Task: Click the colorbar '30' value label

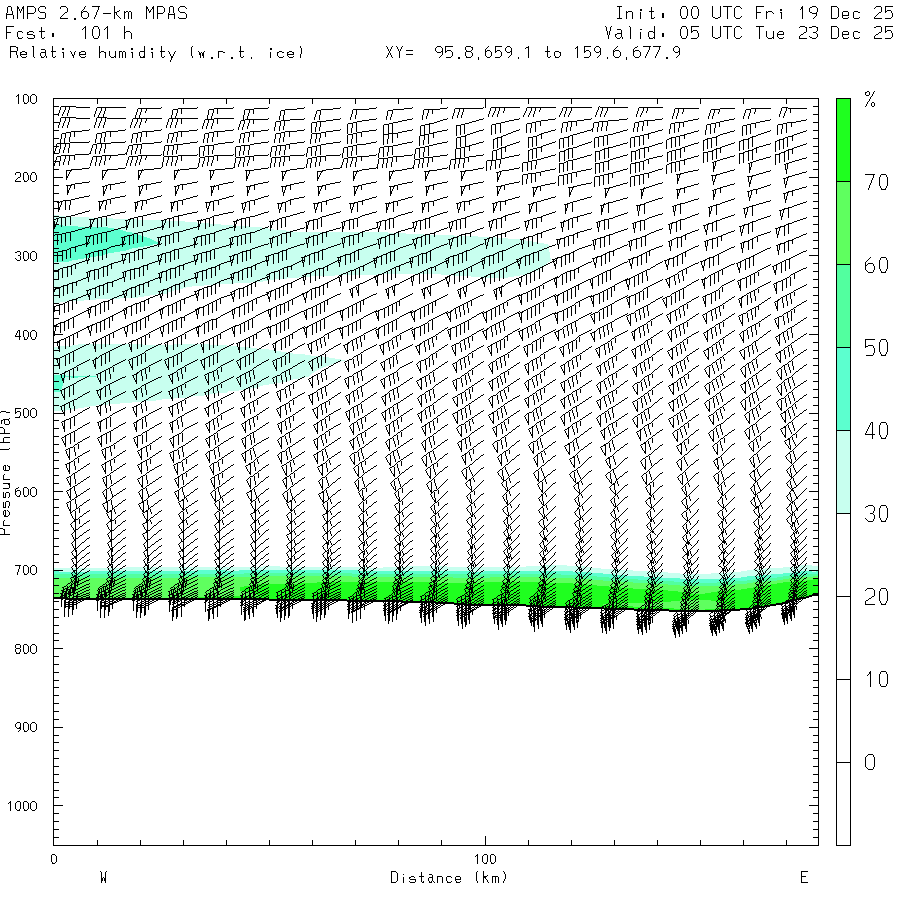Action: point(876,514)
